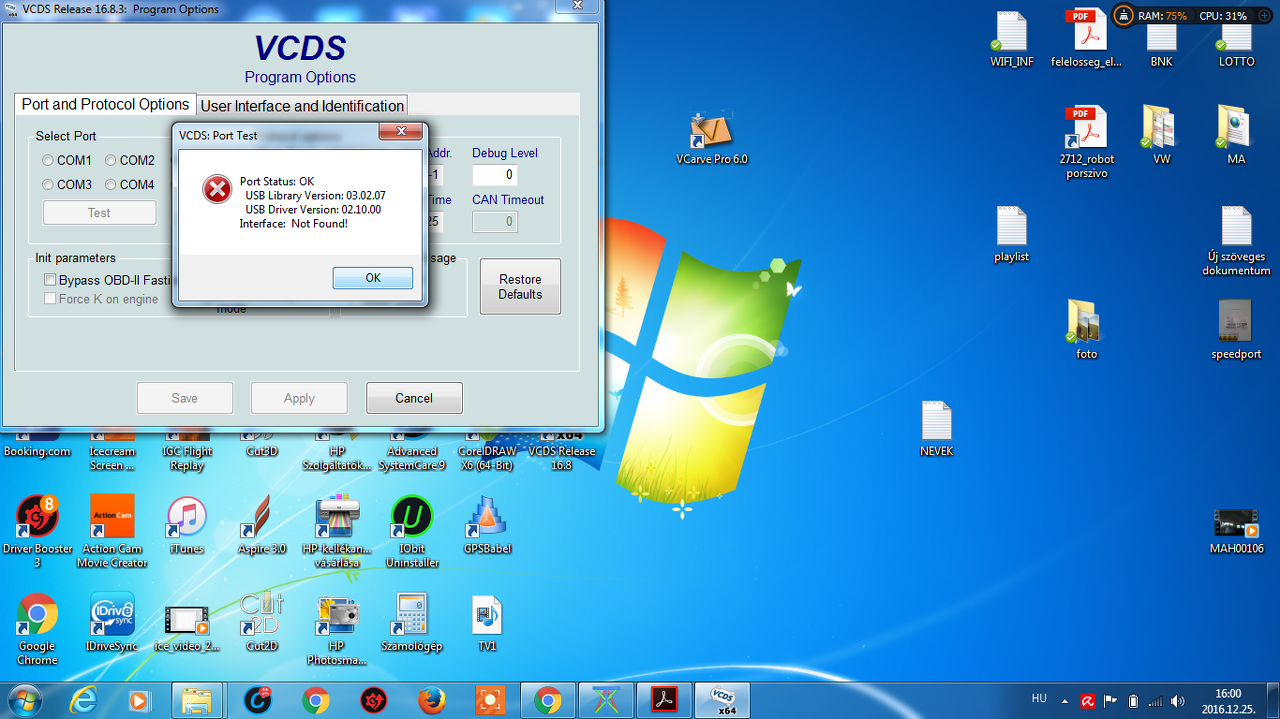Open the Windows Start menu
Screen dimensions: 1280x719
[x=24, y=700]
